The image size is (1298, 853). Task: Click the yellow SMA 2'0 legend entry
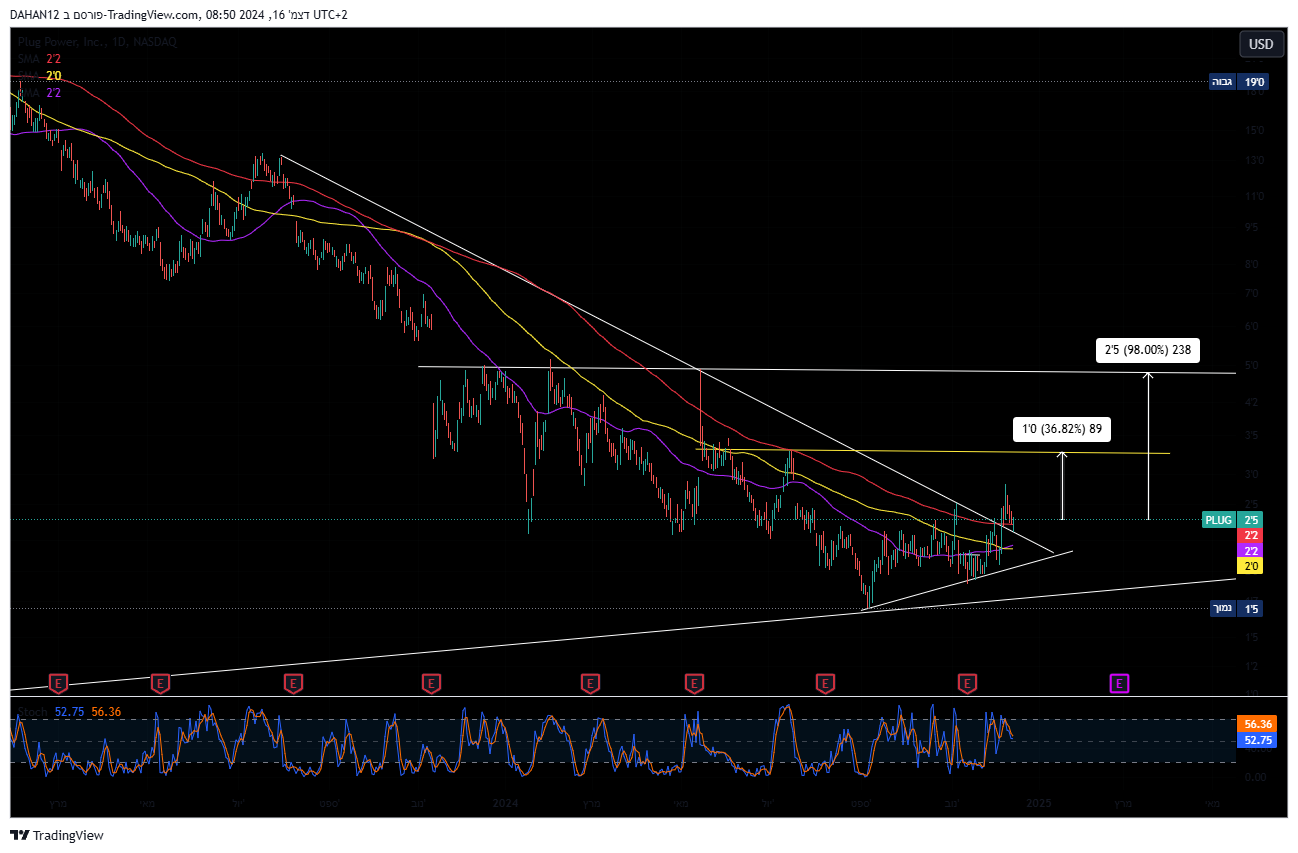(39, 76)
